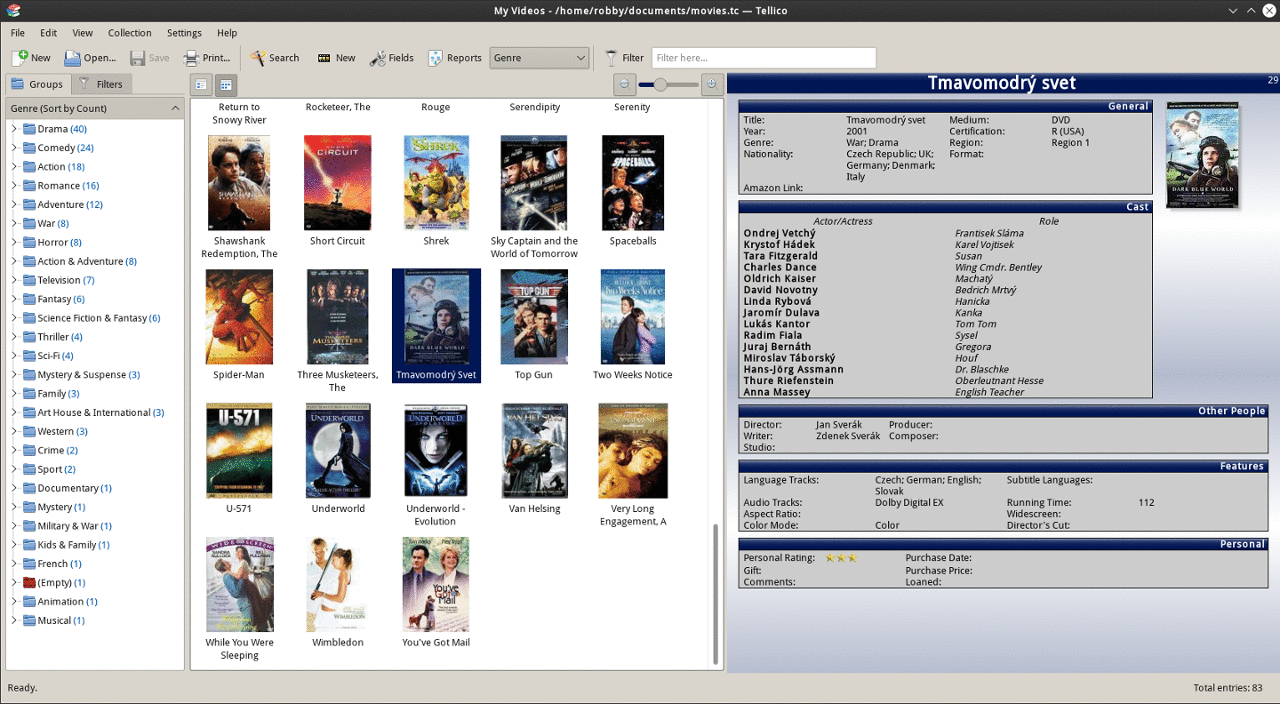
Task: Switch to icon view mode
Action: pyautogui.click(x=226, y=85)
